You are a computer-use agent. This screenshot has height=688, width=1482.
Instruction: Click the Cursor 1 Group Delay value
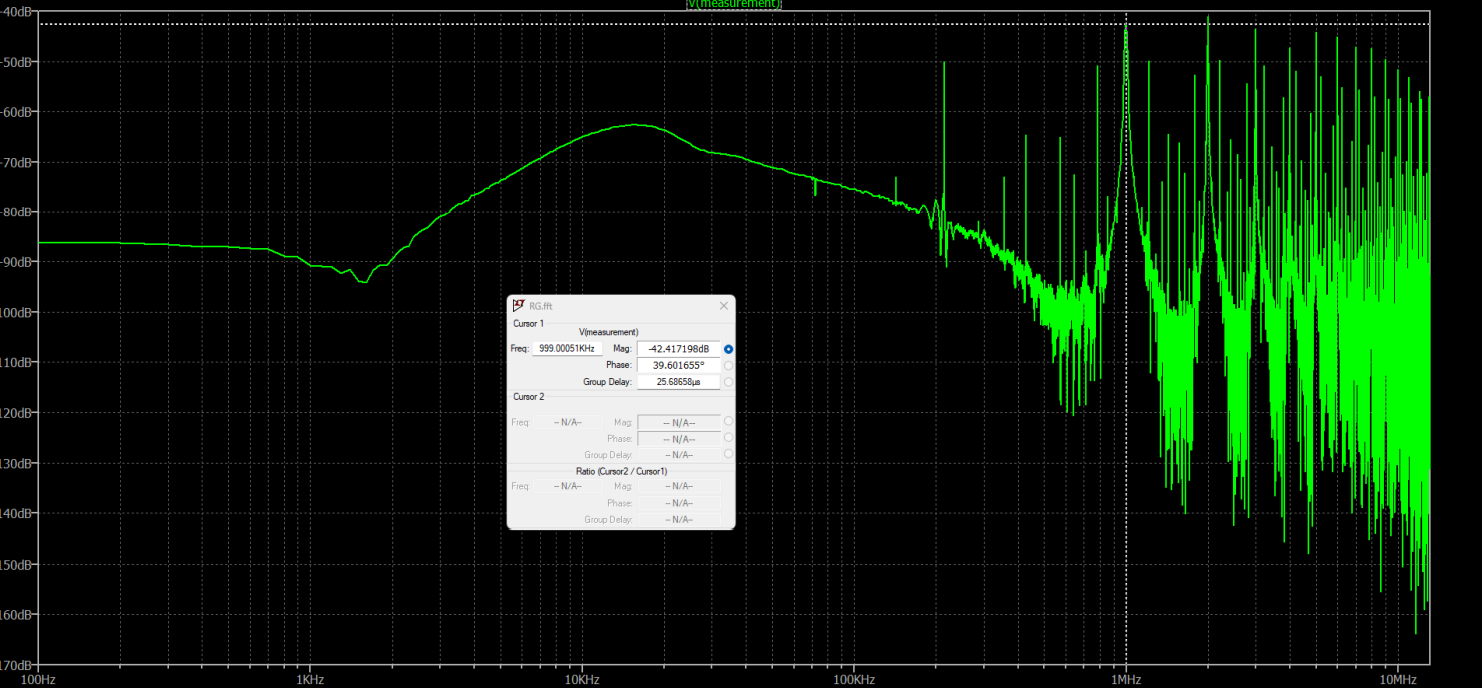pyautogui.click(x=678, y=382)
